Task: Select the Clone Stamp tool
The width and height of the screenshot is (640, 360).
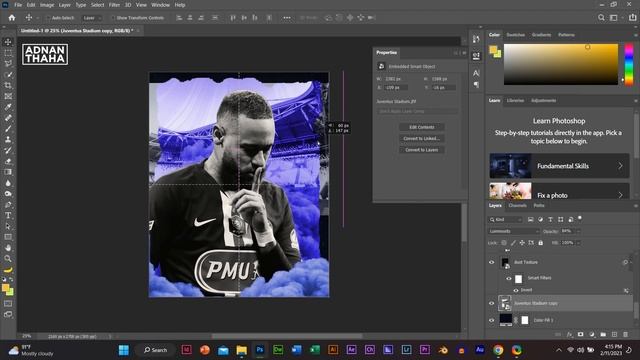Action: pos(8,139)
